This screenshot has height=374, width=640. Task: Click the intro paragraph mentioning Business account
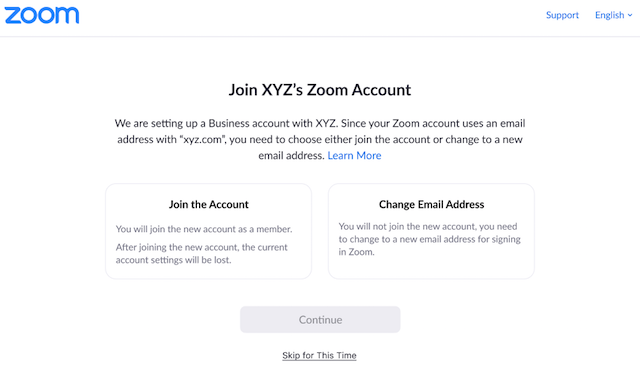(x=320, y=140)
